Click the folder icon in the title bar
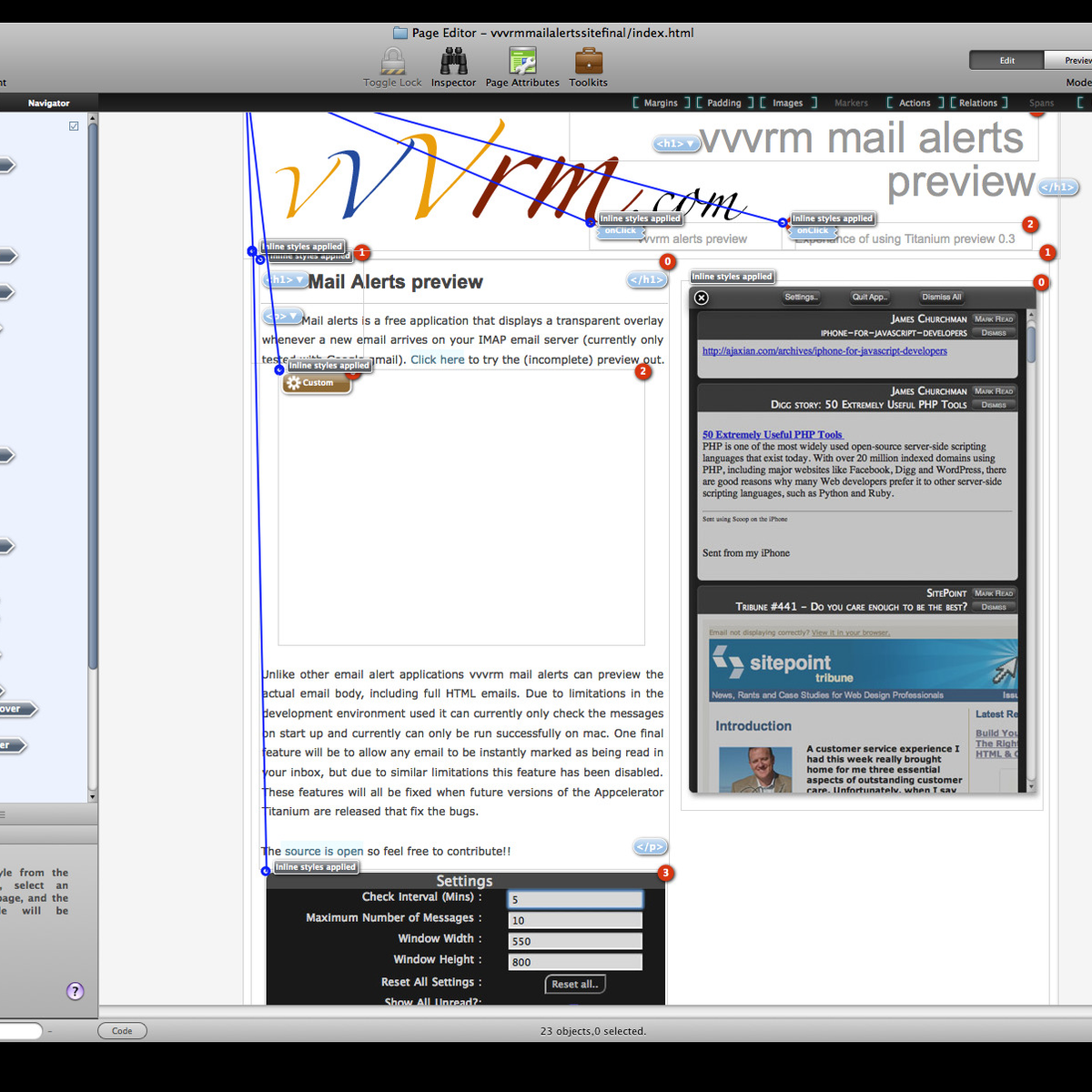Image resolution: width=1092 pixels, height=1092 pixels. coord(400,33)
